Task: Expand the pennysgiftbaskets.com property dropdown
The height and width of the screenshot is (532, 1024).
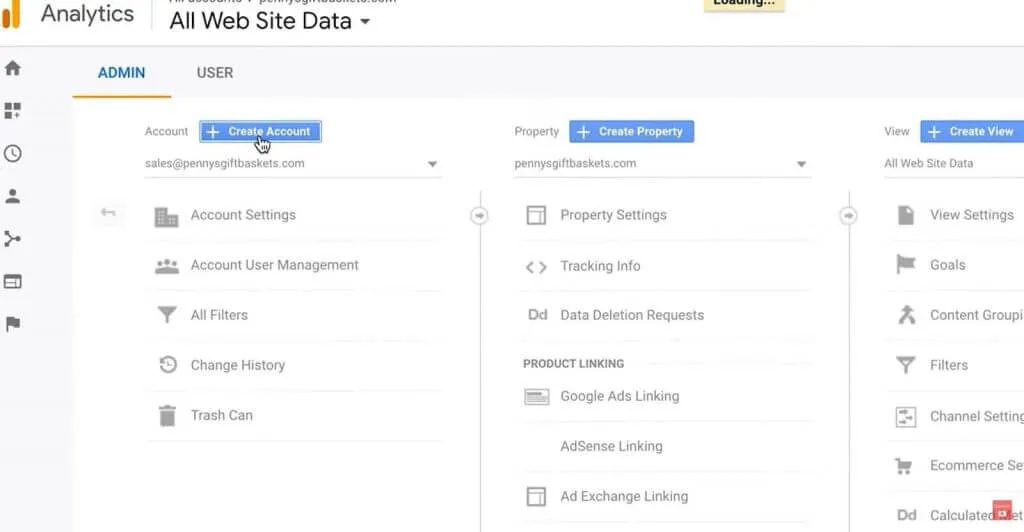Action: [662, 164]
